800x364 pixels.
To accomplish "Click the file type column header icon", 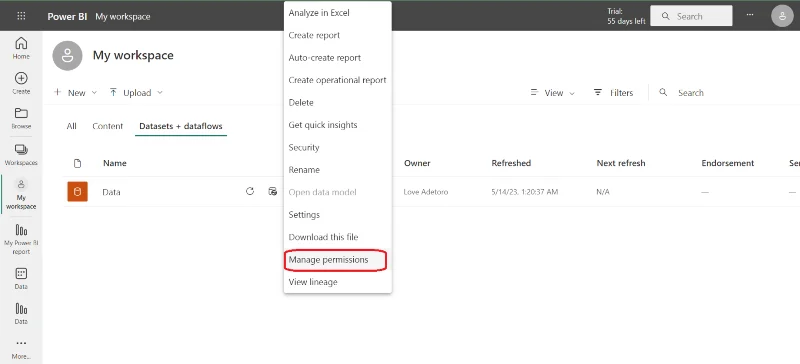I will tap(78, 163).
